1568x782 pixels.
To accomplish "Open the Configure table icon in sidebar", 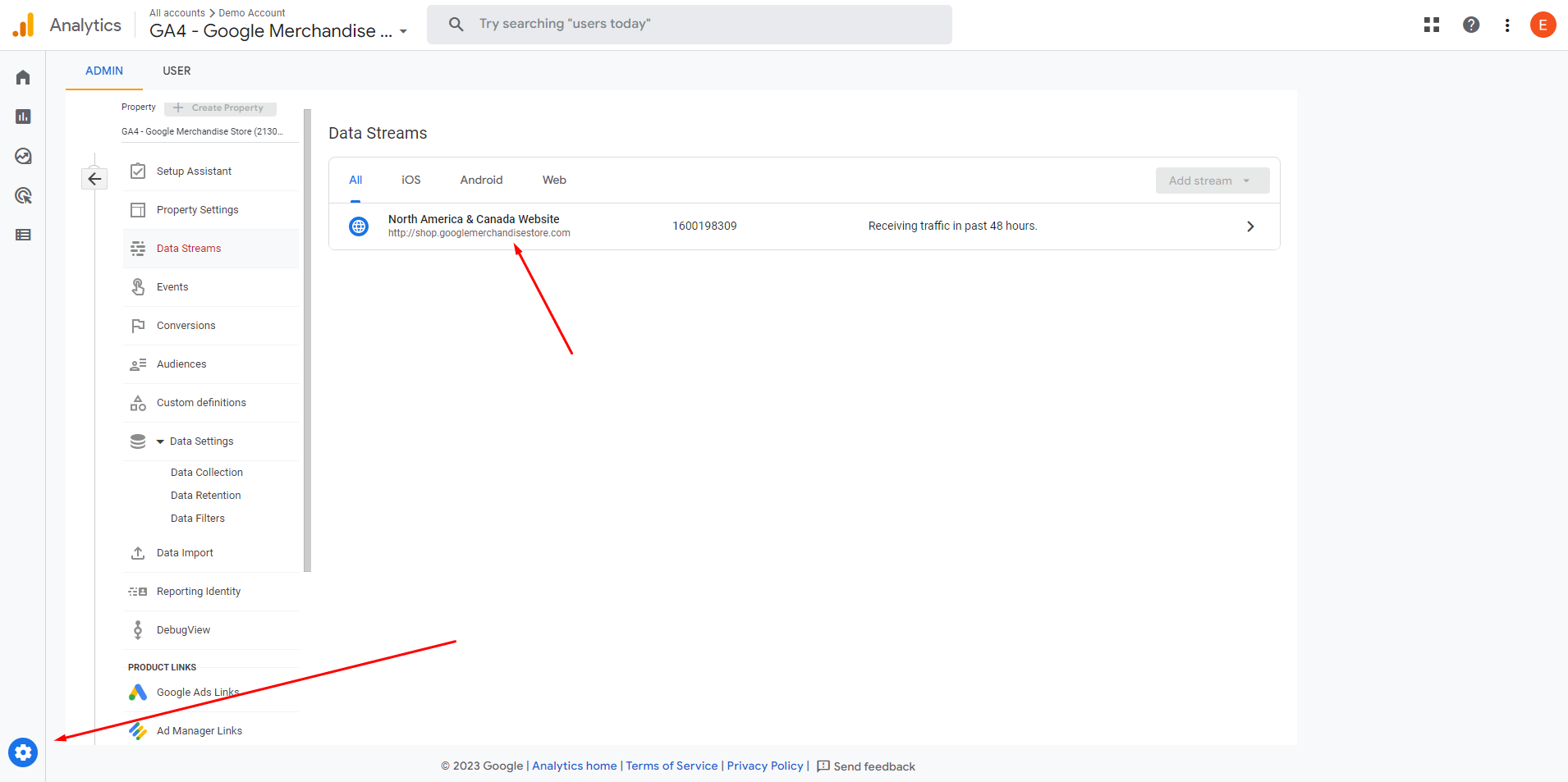I will 23,235.
